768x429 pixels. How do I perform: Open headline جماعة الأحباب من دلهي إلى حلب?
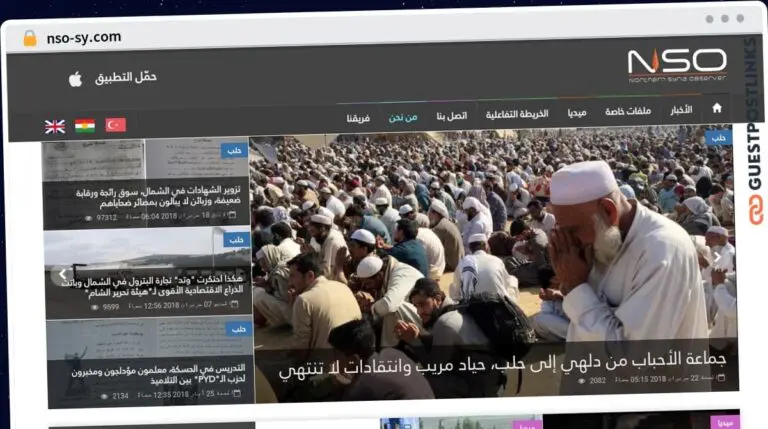point(502,361)
